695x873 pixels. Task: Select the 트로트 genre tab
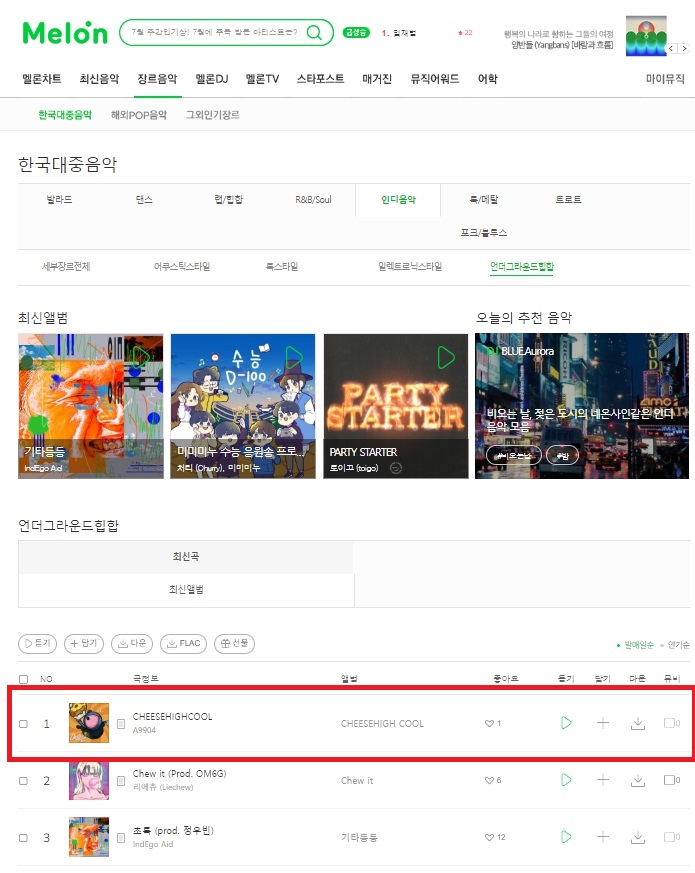(569, 199)
